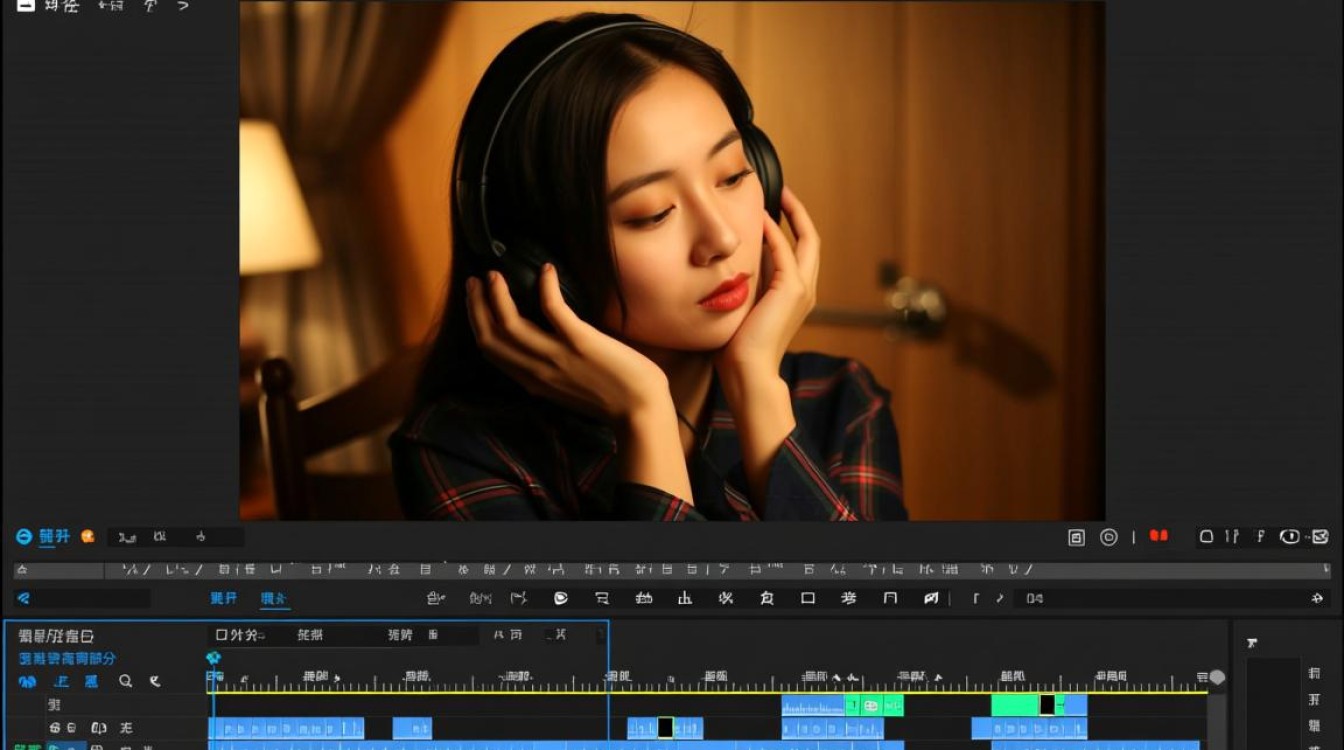Click the round eye-like icon left of the envelope
The width and height of the screenshot is (1344, 750).
(x=1290, y=537)
